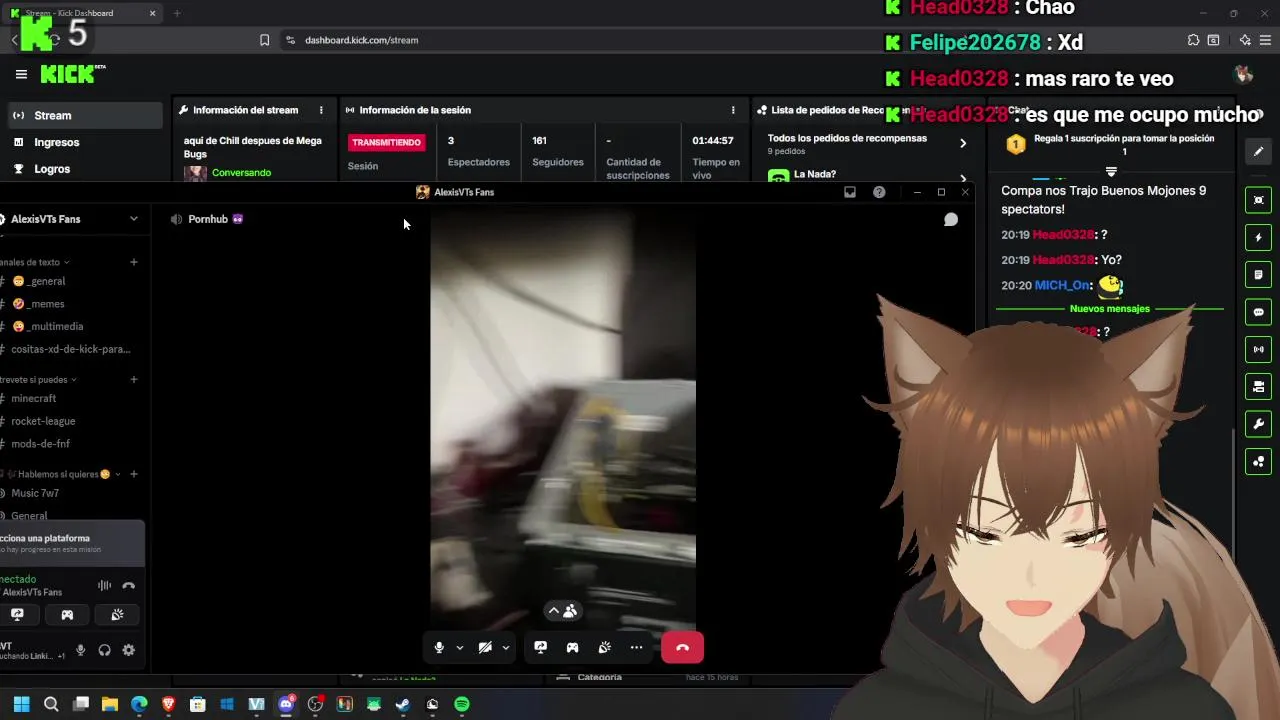Open the Discord inbox icon

[850, 192]
